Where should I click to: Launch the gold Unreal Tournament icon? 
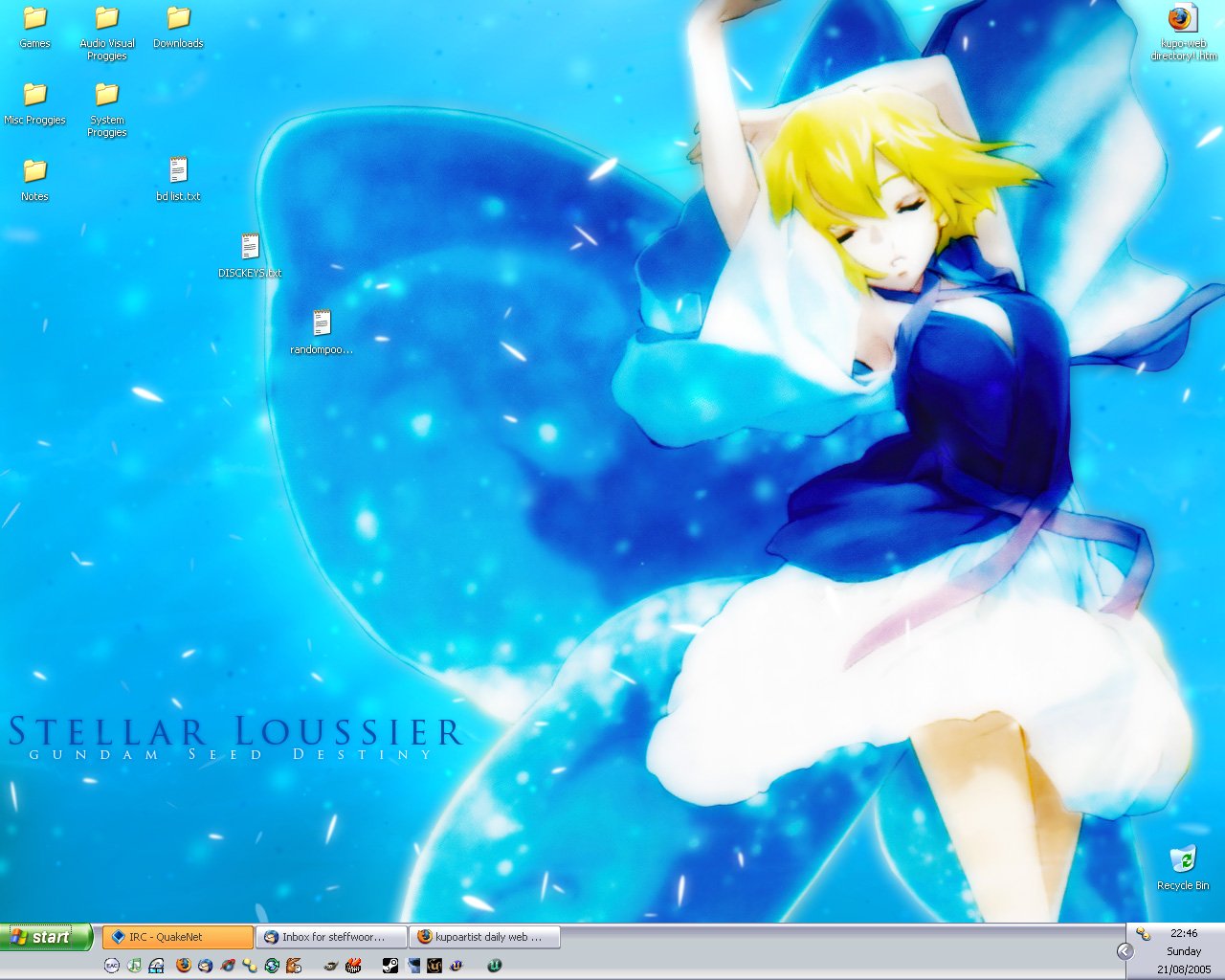[x=434, y=966]
